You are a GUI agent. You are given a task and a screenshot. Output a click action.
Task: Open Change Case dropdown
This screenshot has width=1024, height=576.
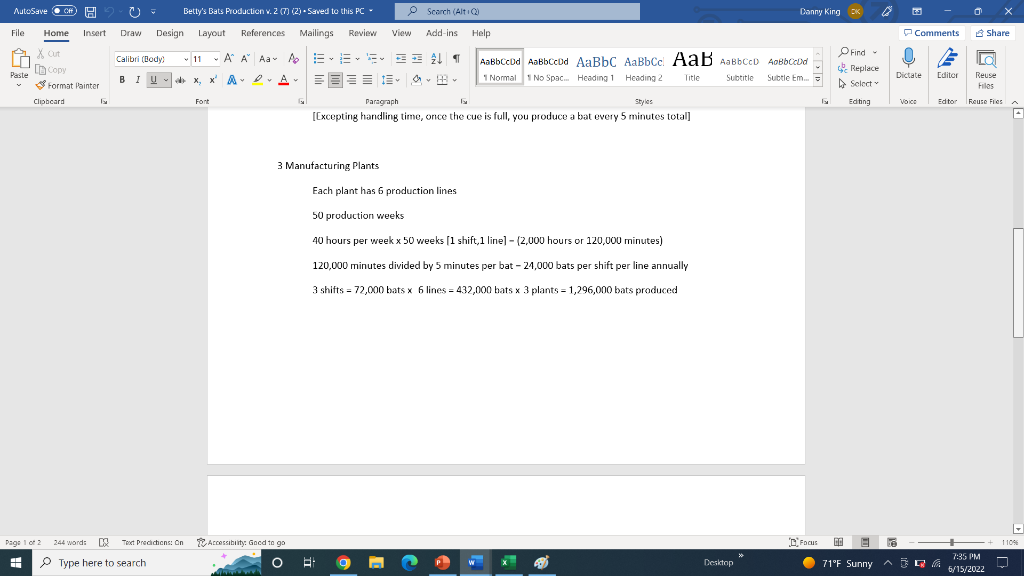tap(268, 59)
